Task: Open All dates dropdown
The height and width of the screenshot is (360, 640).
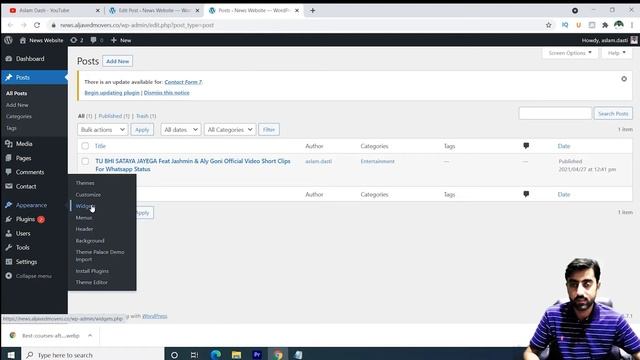Action: point(181,129)
